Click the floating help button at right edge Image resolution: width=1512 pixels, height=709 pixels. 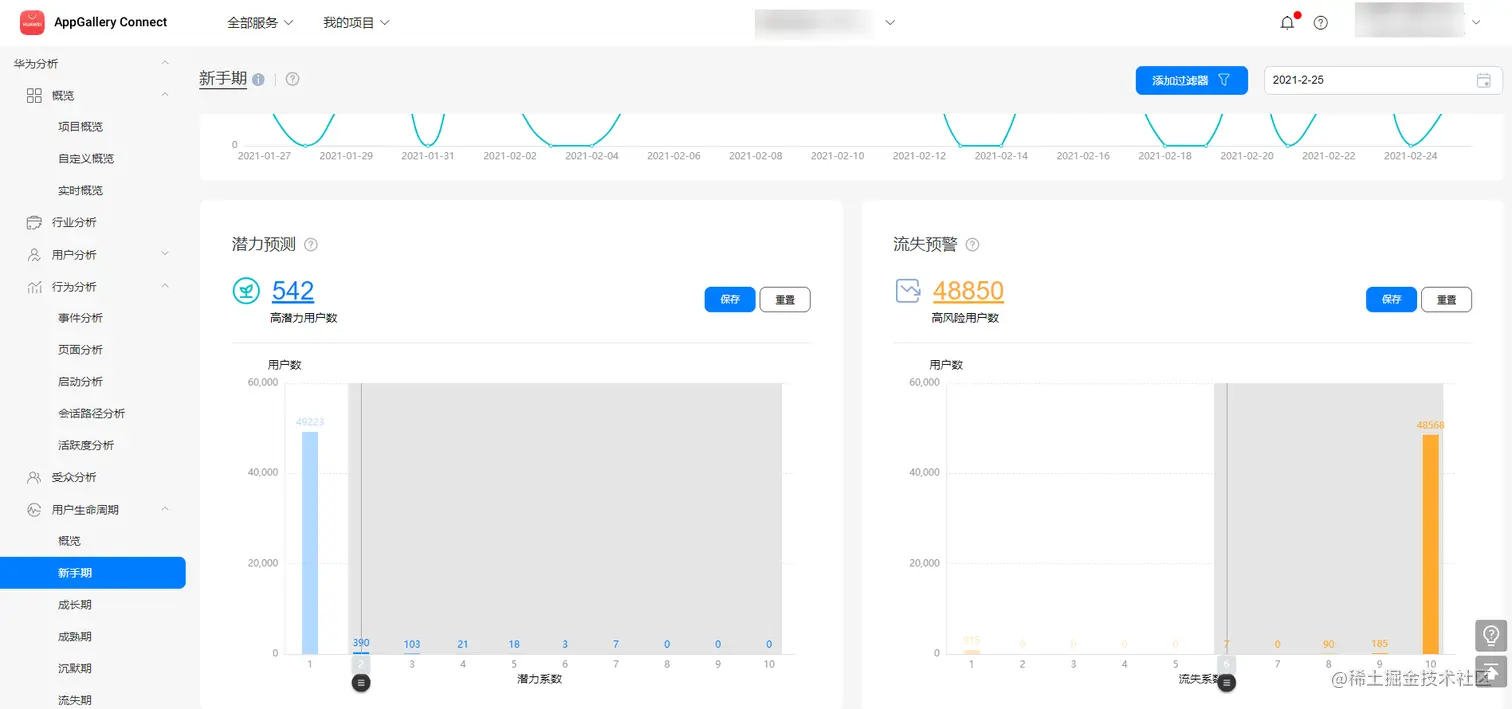(1490, 635)
